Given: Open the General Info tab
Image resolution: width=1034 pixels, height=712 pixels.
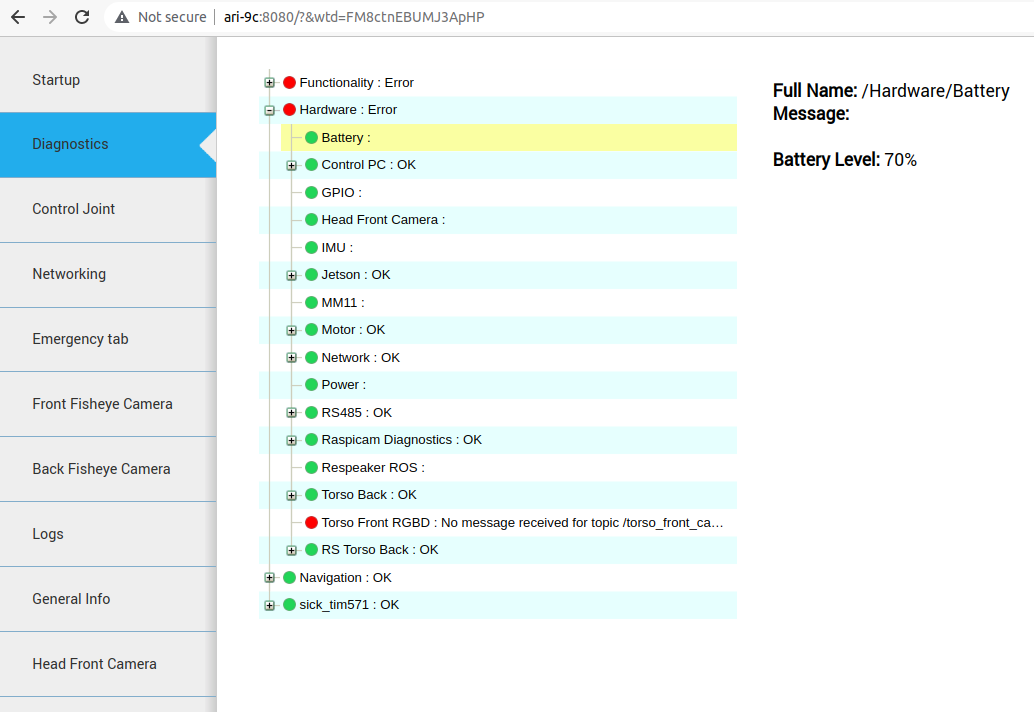Looking at the screenshot, I should pyautogui.click(x=108, y=599).
